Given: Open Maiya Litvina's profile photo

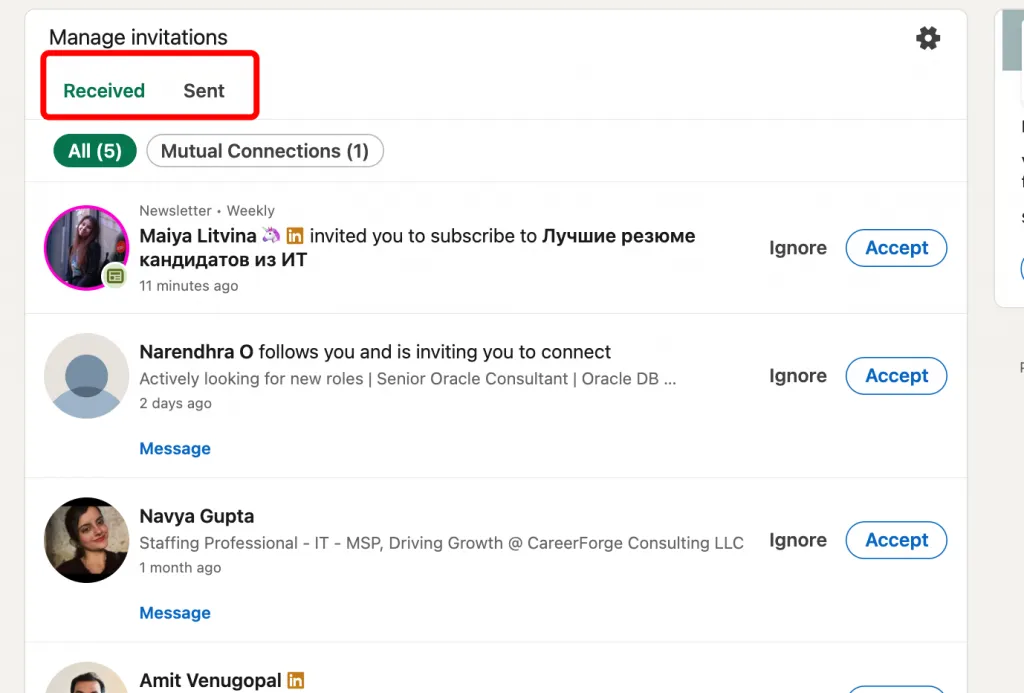Looking at the screenshot, I should tap(86, 248).
